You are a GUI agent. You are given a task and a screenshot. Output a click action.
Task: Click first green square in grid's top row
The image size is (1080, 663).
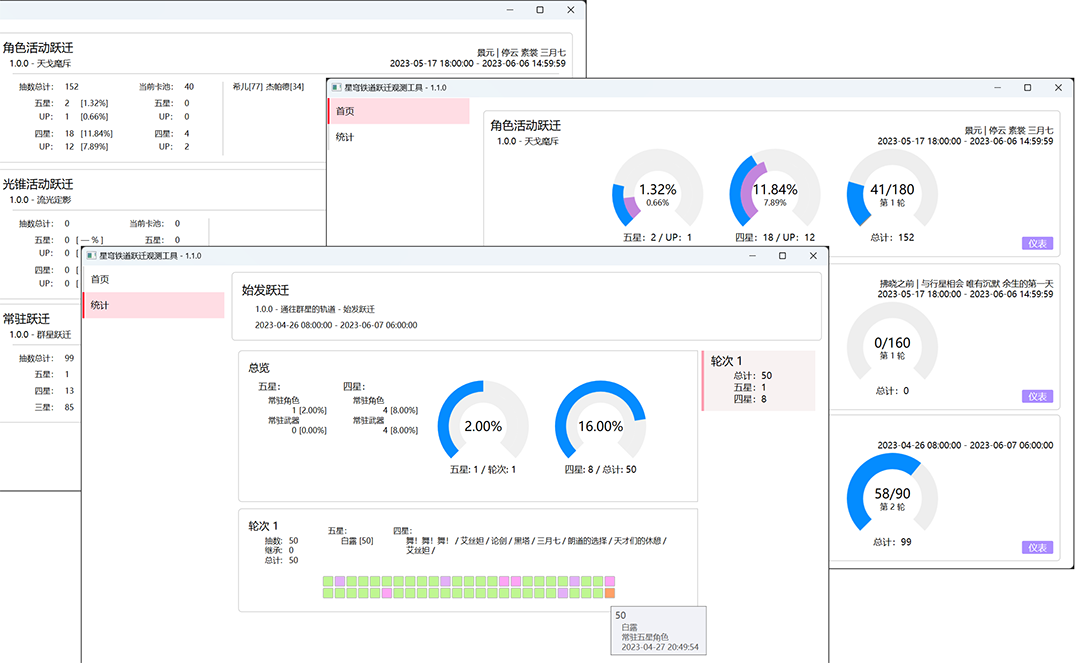329,581
